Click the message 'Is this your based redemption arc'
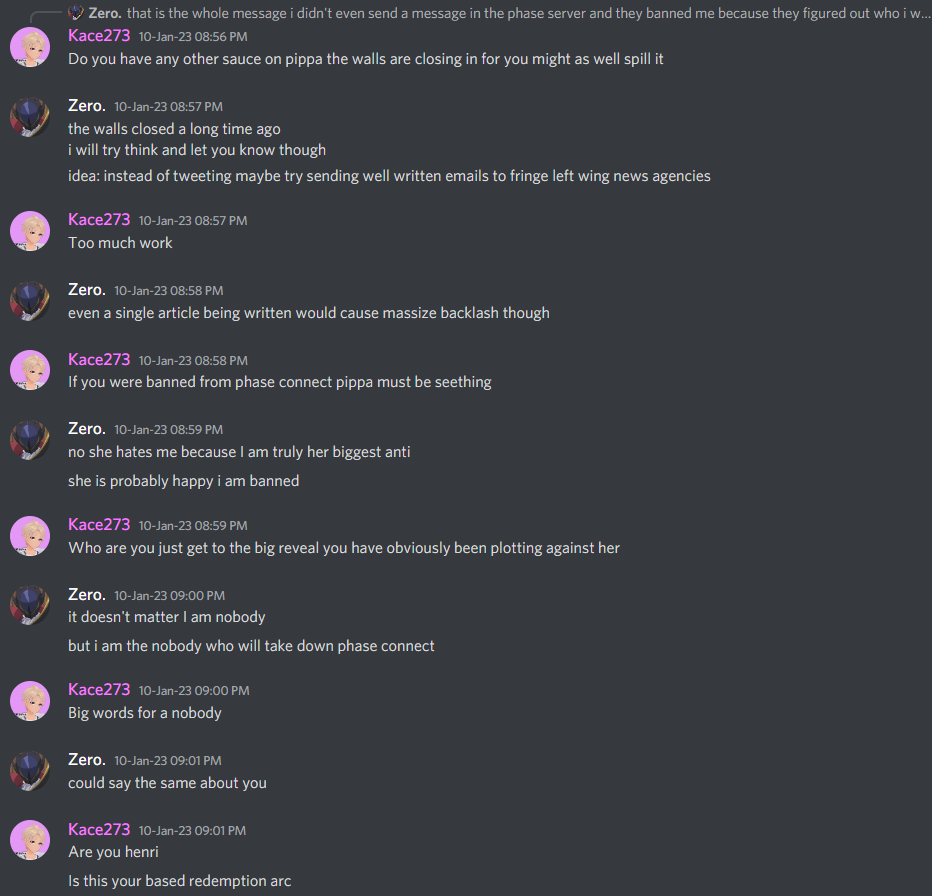Image resolution: width=932 pixels, height=896 pixels. click(180, 881)
